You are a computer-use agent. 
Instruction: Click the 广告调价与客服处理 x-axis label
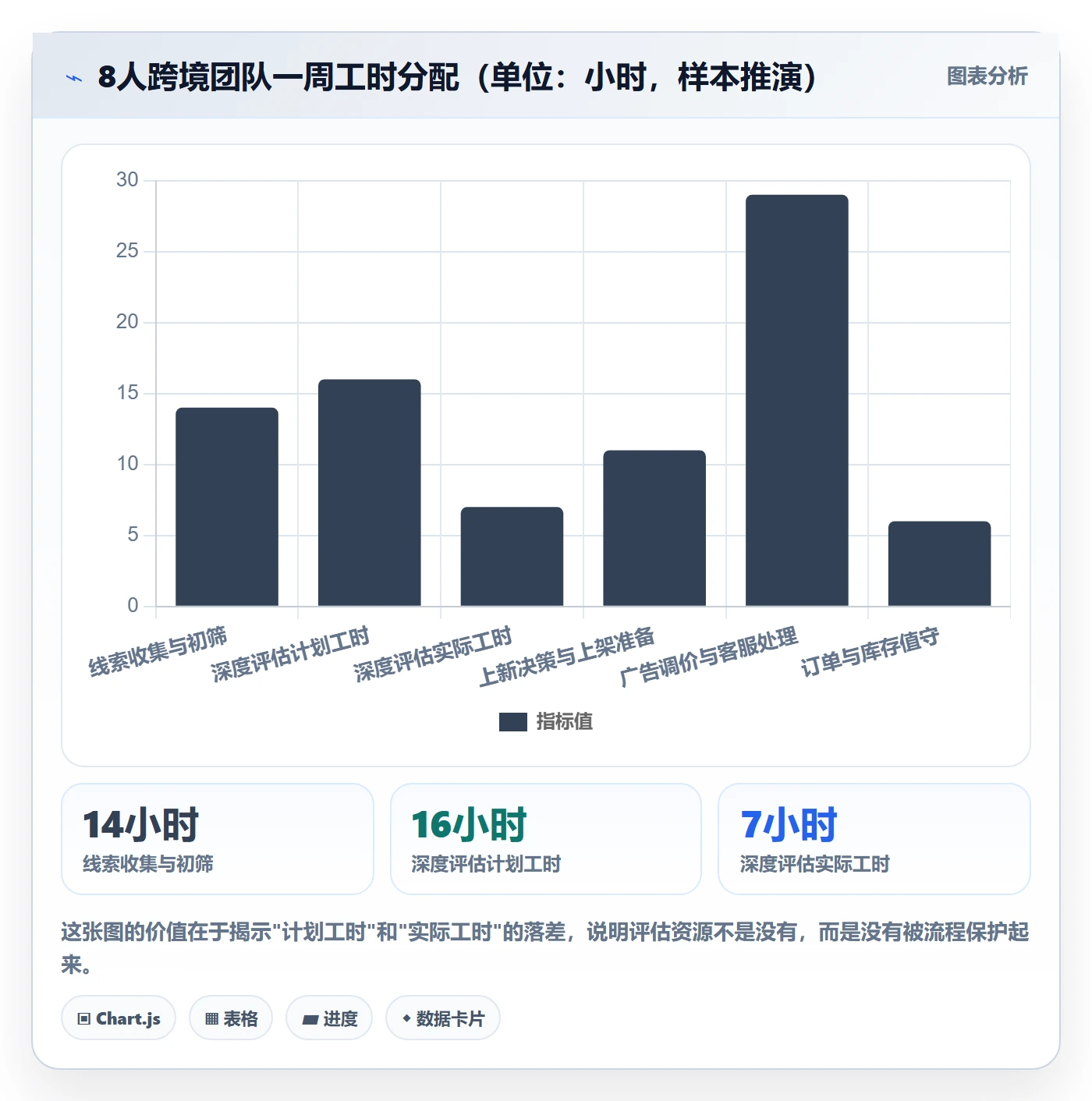[709, 657]
